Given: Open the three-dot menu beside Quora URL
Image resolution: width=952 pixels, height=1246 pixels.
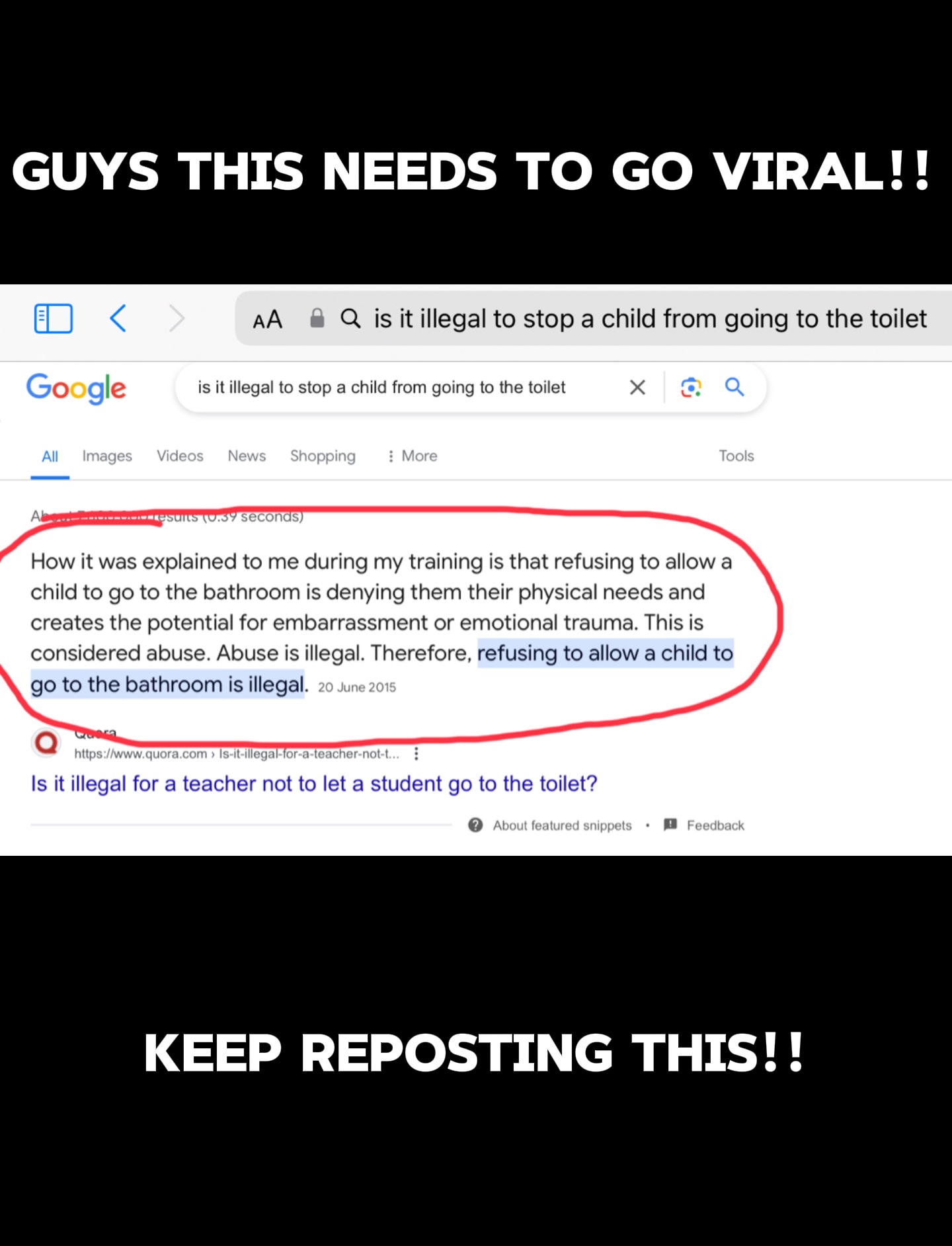Looking at the screenshot, I should (416, 754).
